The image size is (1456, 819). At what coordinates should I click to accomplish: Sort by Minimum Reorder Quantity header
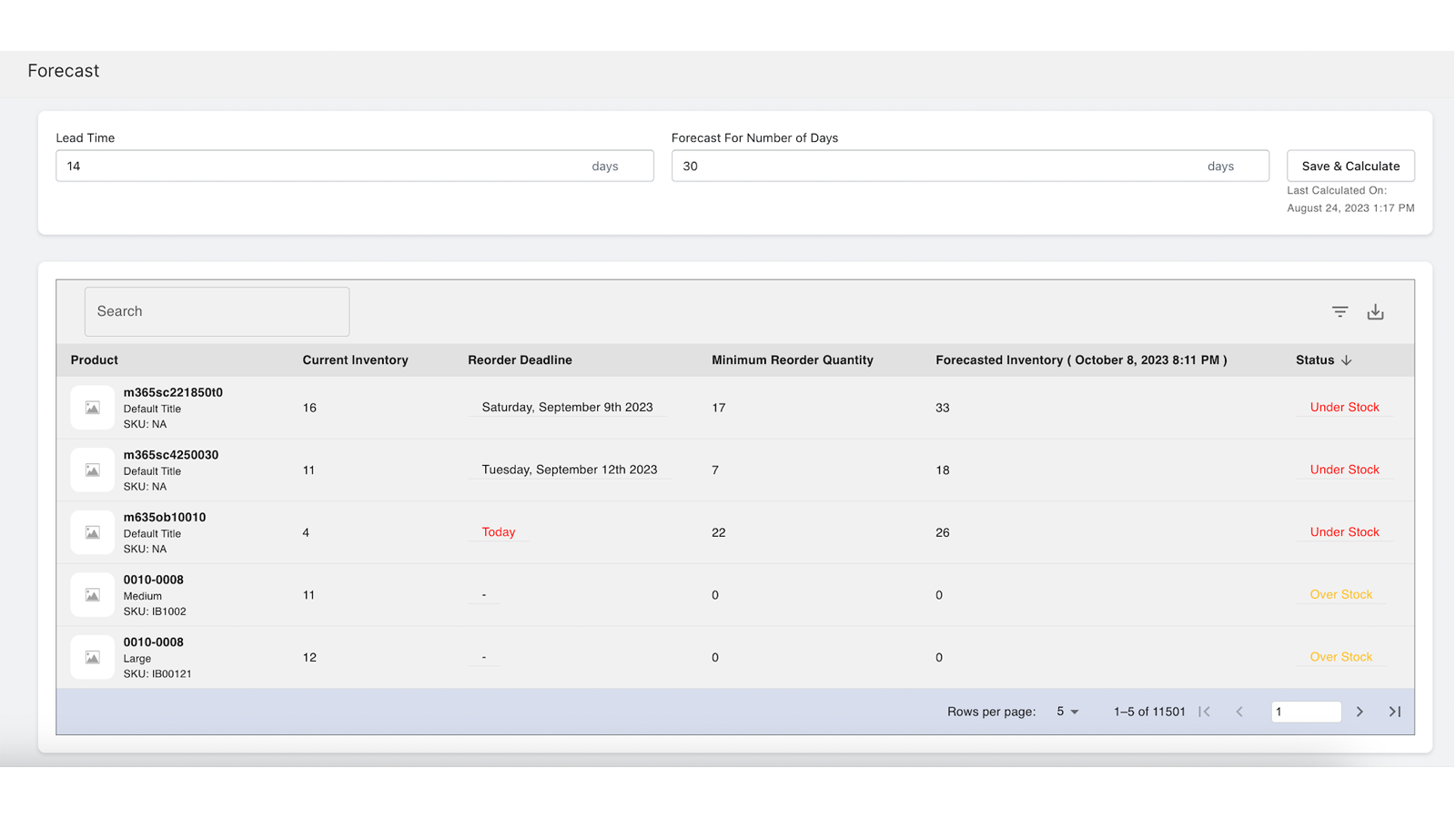pyautogui.click(x=793, y=360)
